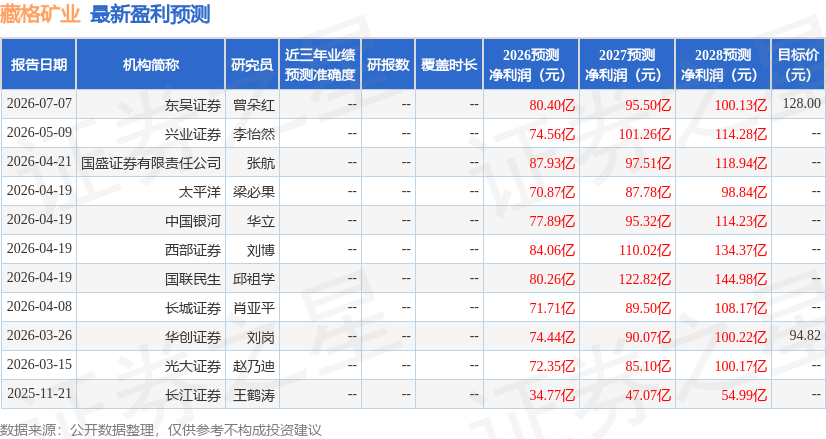Open the 国盛证券有限责任公司 institution entry
This screenshot has height=439, width=826.
[151, 163]
